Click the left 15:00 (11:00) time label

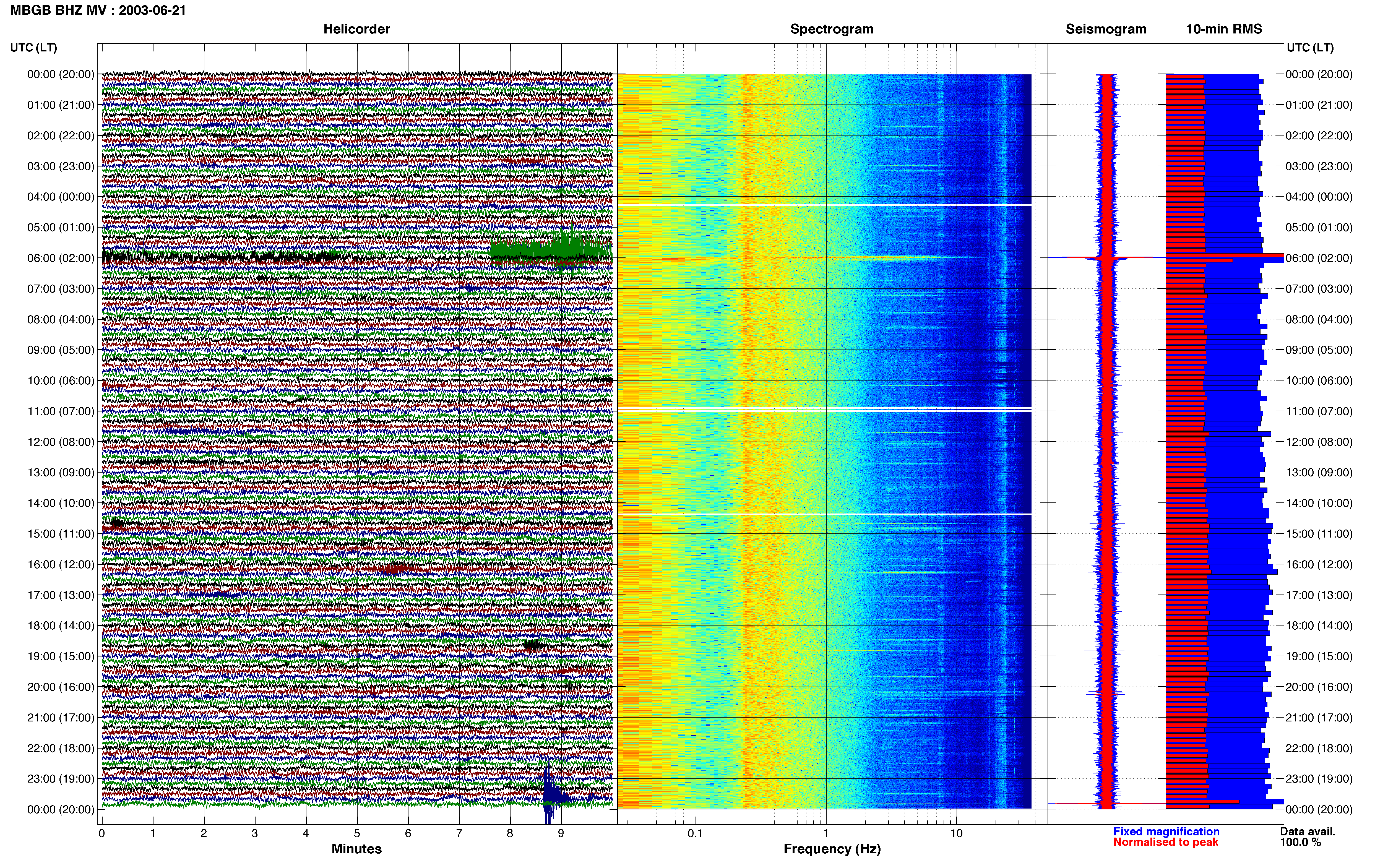(x=61, y=534)
